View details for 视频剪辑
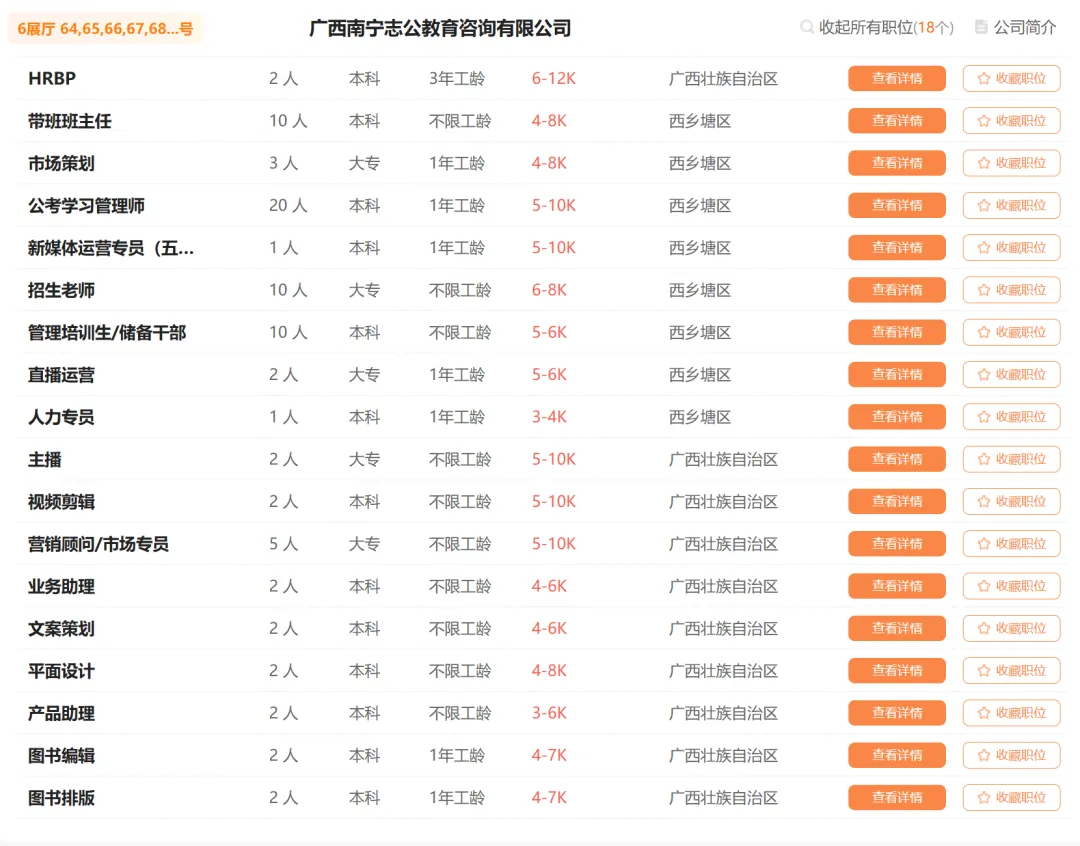 [897, 502]
